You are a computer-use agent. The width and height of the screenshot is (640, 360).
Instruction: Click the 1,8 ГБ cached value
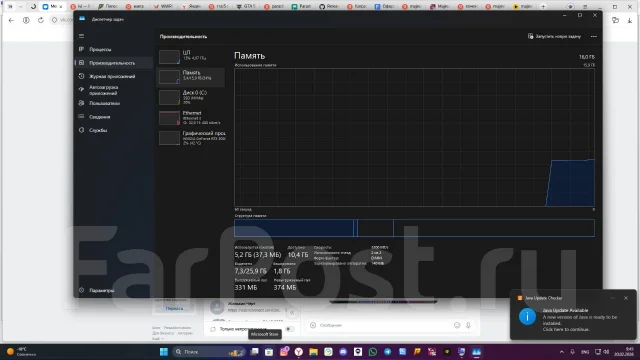282,271
